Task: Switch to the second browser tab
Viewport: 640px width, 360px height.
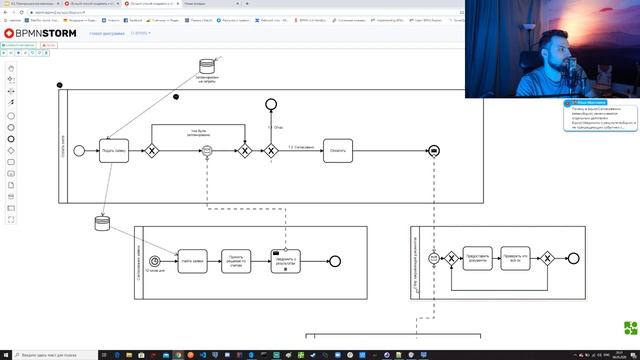Action: [92, 3]
